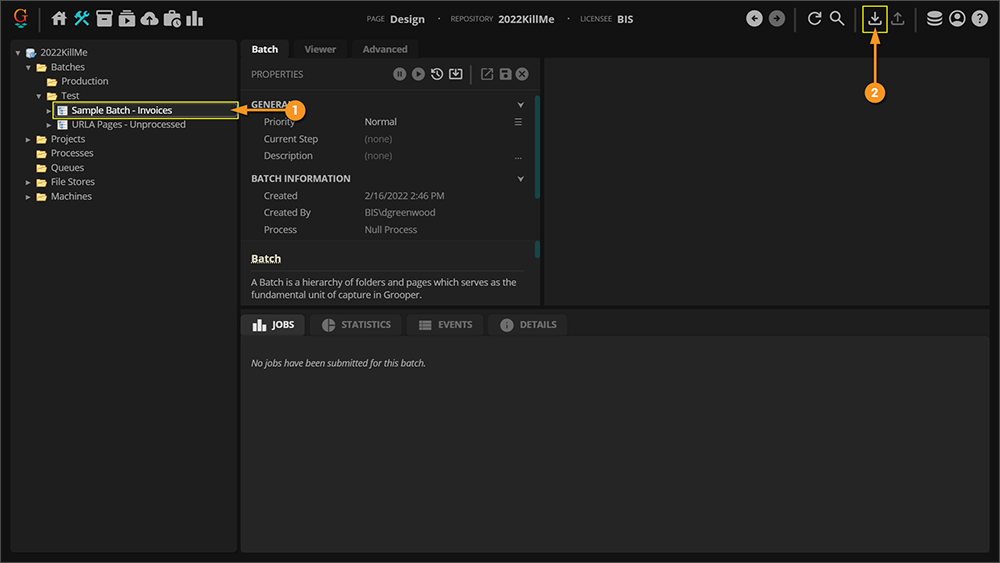Open the Jobs tab
Image resolution: width=1000 pixels, height=563 pixels.
273,325
